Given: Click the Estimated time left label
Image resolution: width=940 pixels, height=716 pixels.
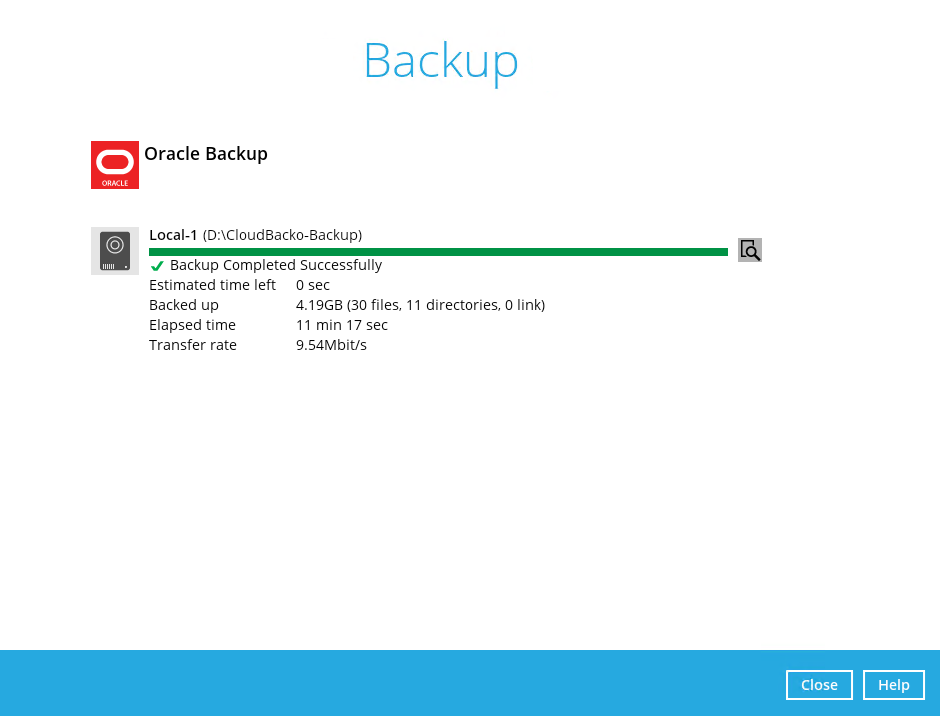Looking at the screenshot, I should [x=212, y=285].
